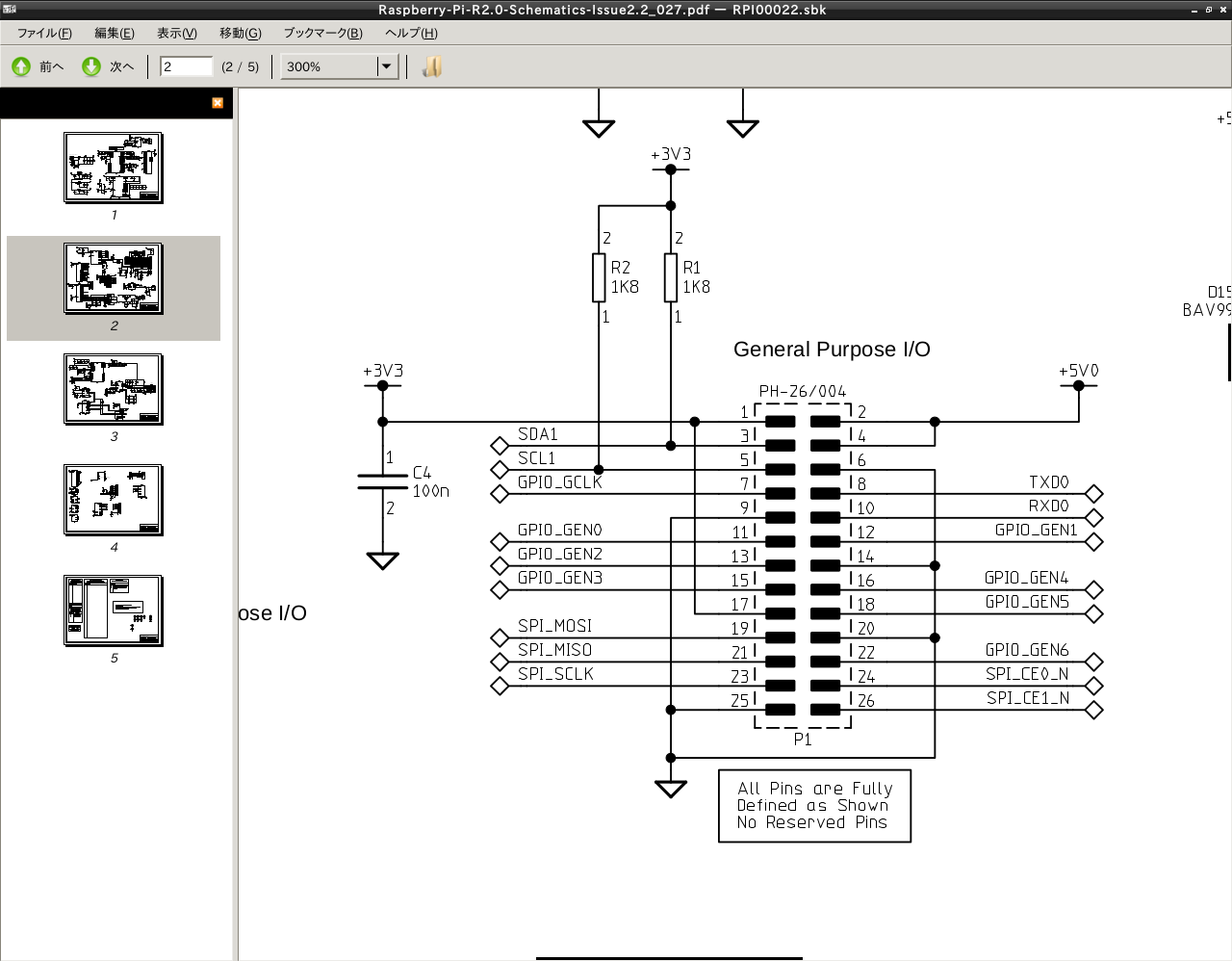Open the ブックマーク (Bookmarks) menu
Viewport: 1232px width, 961px height.
click(322, 33)
